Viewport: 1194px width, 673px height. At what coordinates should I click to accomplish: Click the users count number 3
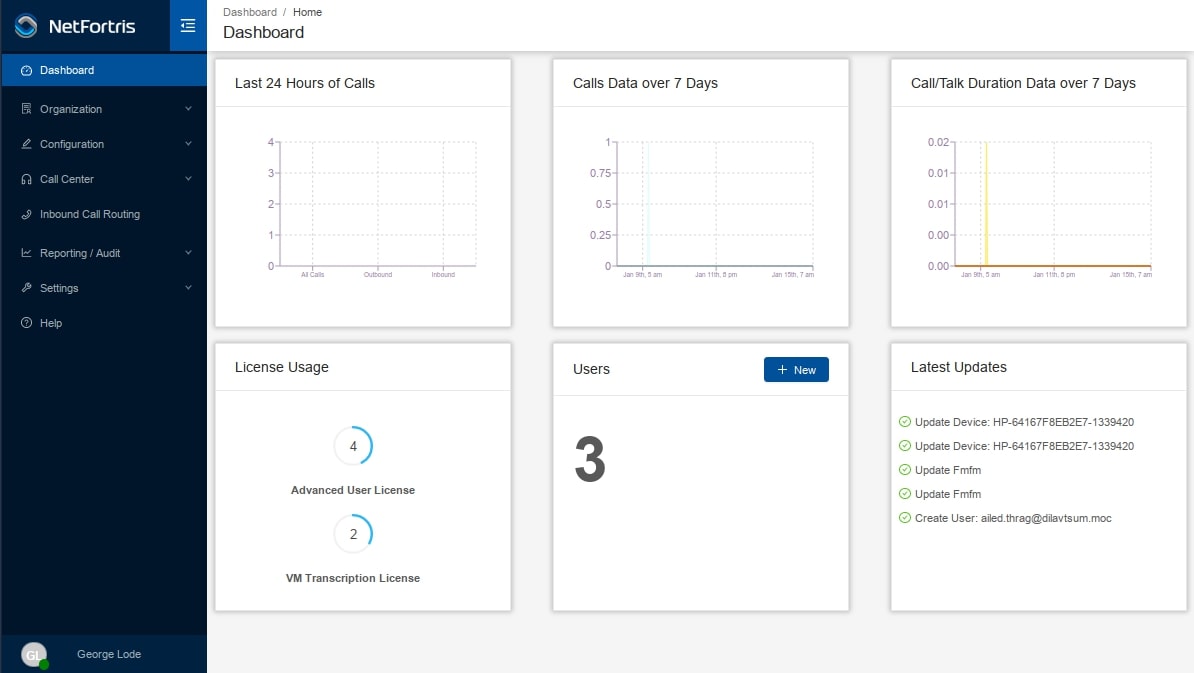(x=590, y=460)
